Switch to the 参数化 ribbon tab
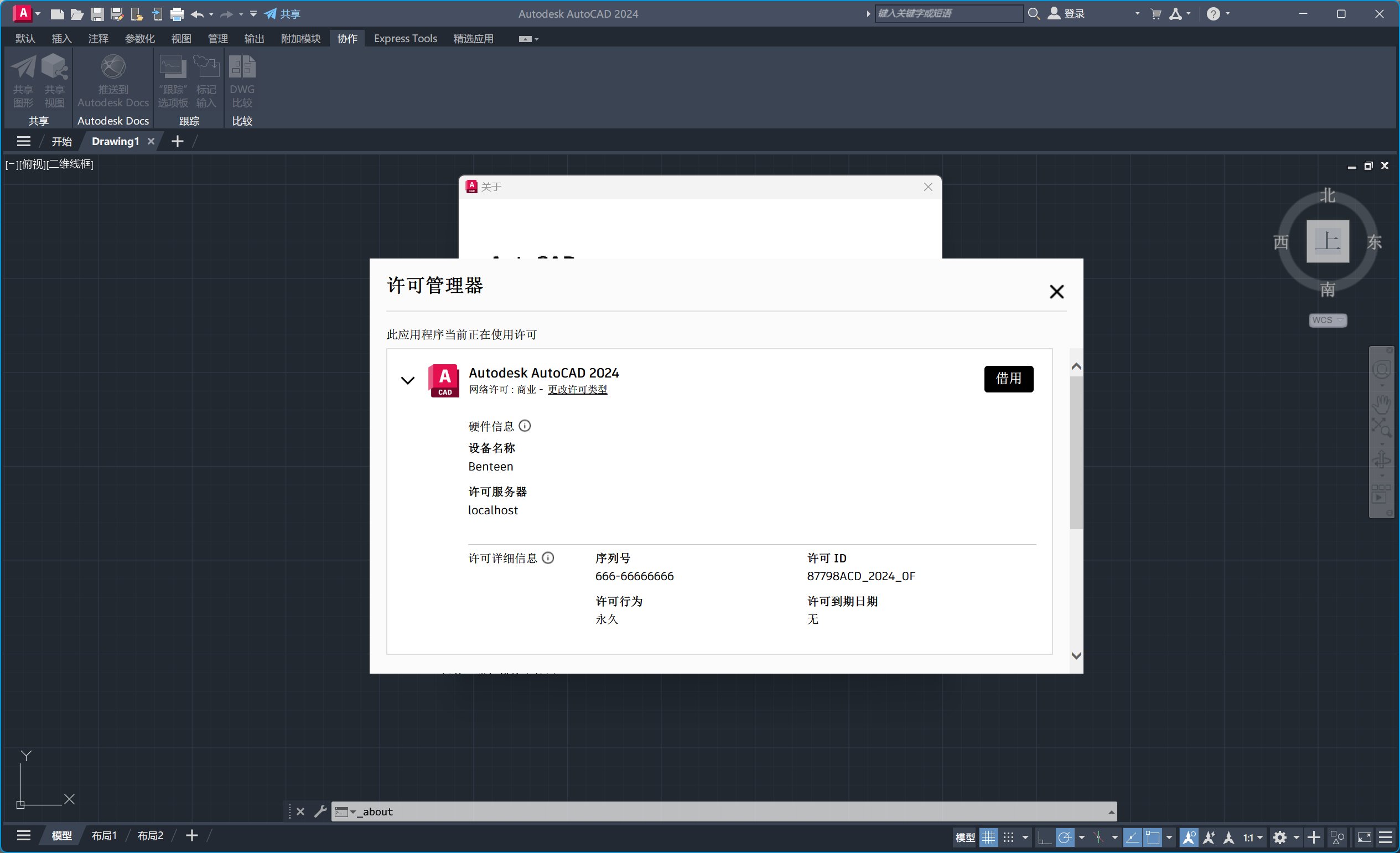 point(140,39)
